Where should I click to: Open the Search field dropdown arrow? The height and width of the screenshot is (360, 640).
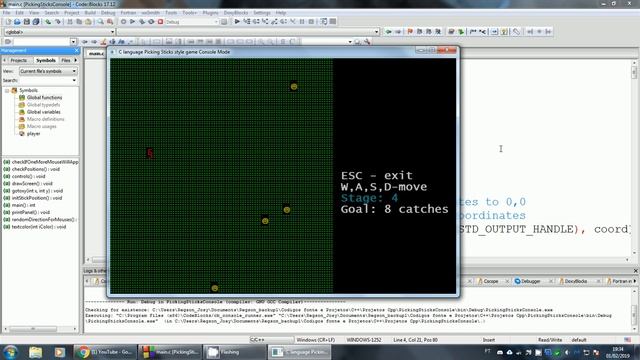[x=74, y=80]
